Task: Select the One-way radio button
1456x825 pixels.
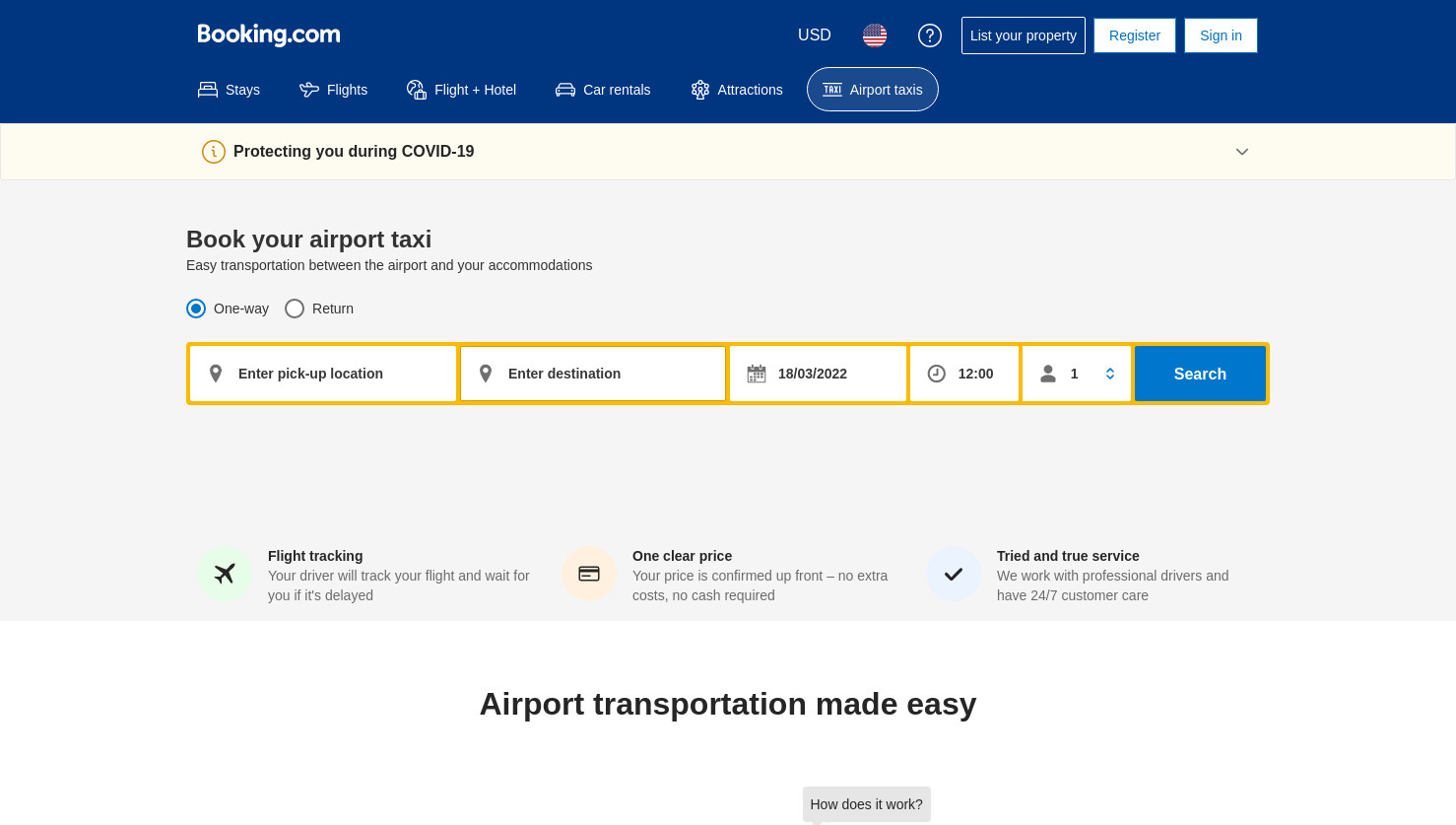Action: (196, 309)
